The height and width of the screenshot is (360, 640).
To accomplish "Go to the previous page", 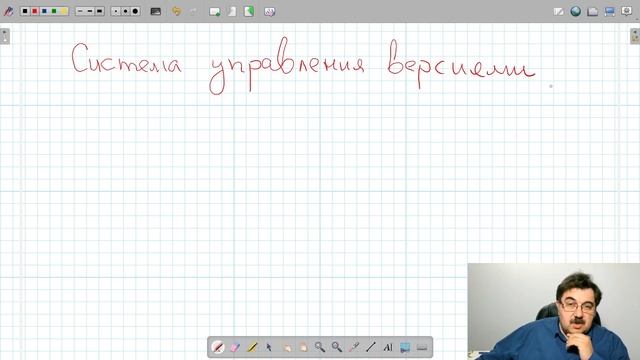I will 232,11.
